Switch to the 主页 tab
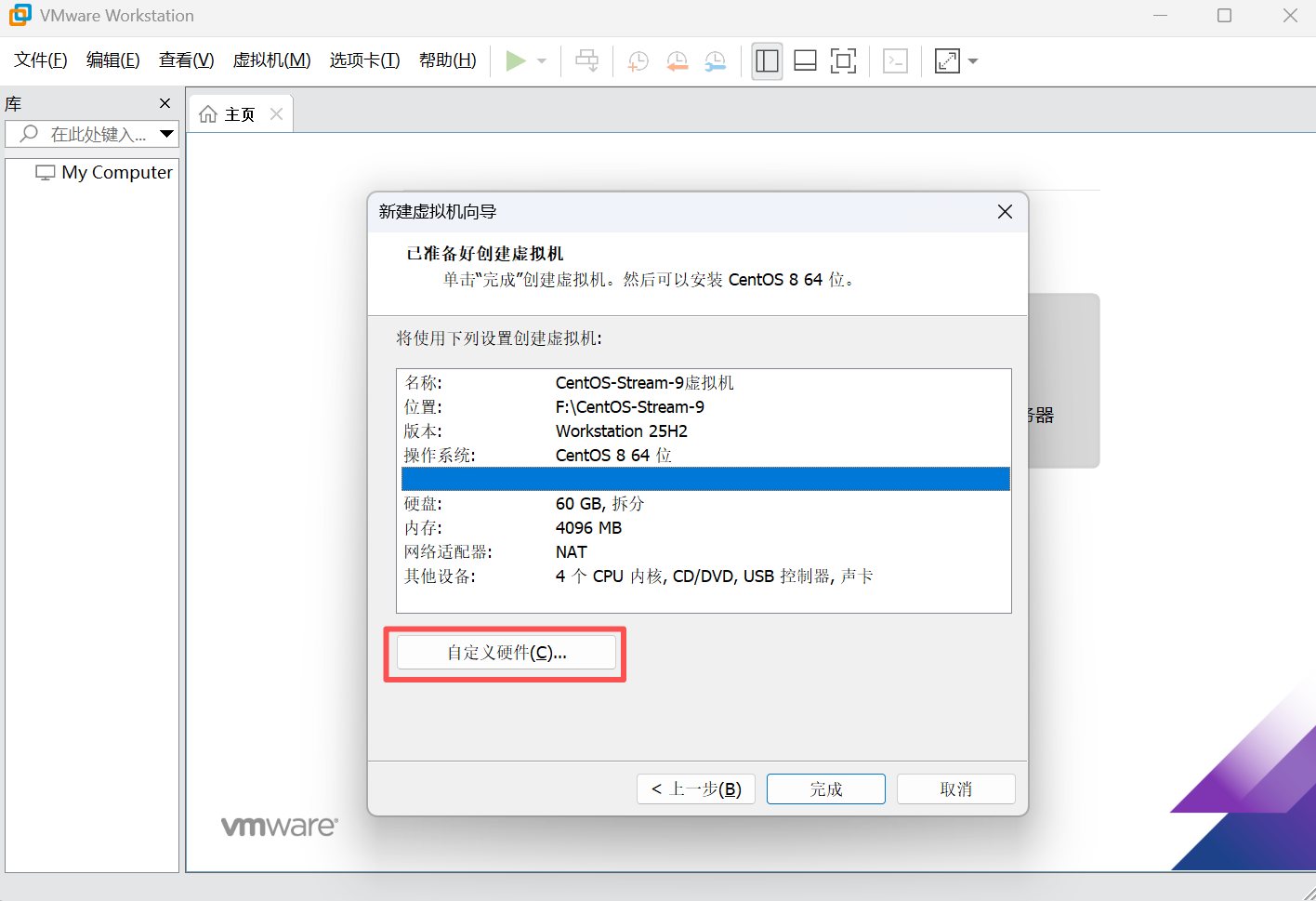This screenshot has height=901, width=1316. pos(240,114)
